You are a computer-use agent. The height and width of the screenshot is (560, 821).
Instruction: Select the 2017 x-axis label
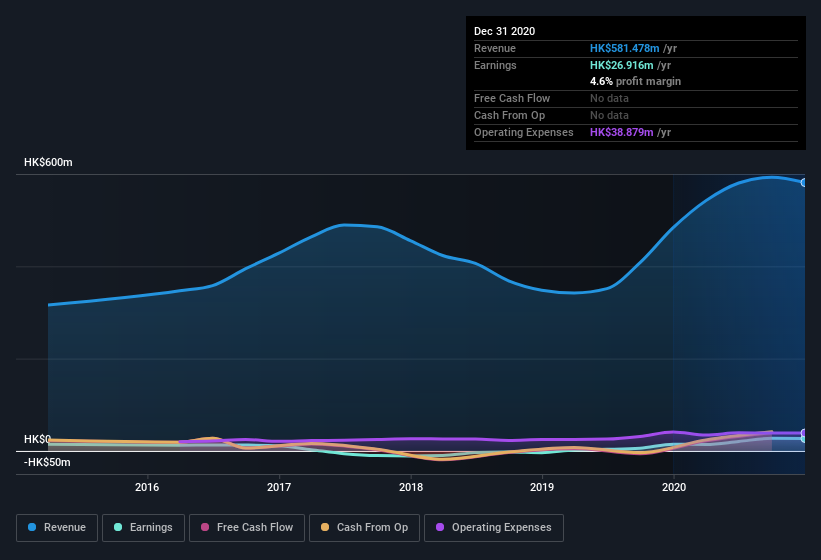[x=279, y=487]
